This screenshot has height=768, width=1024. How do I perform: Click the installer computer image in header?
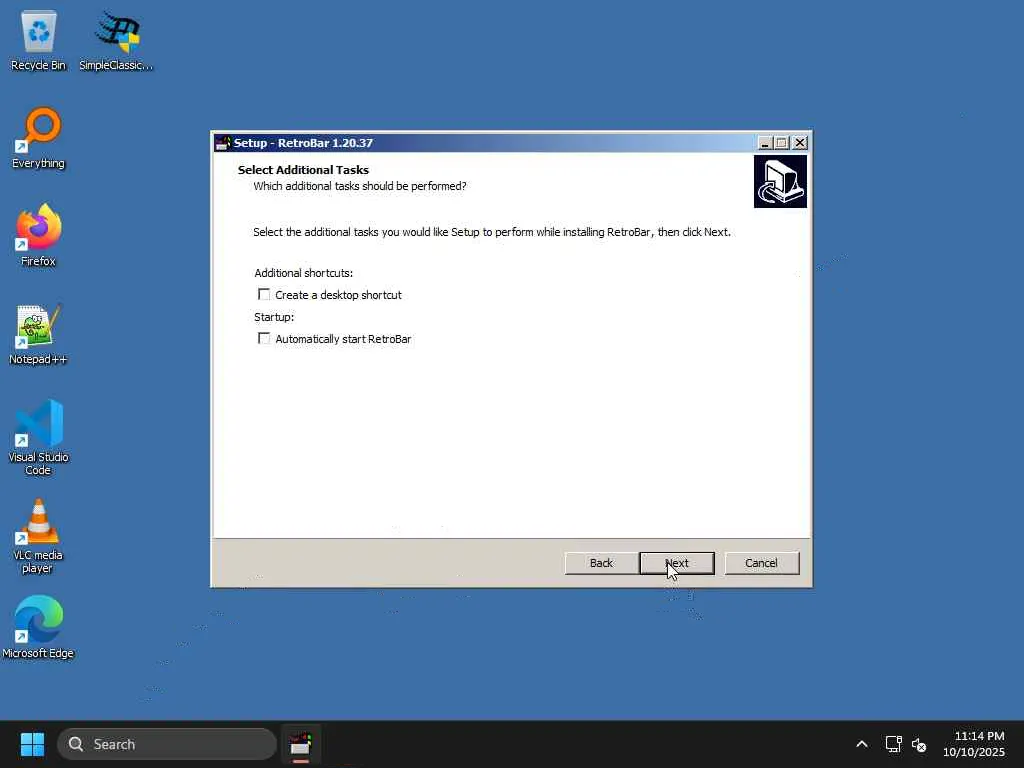780,182
